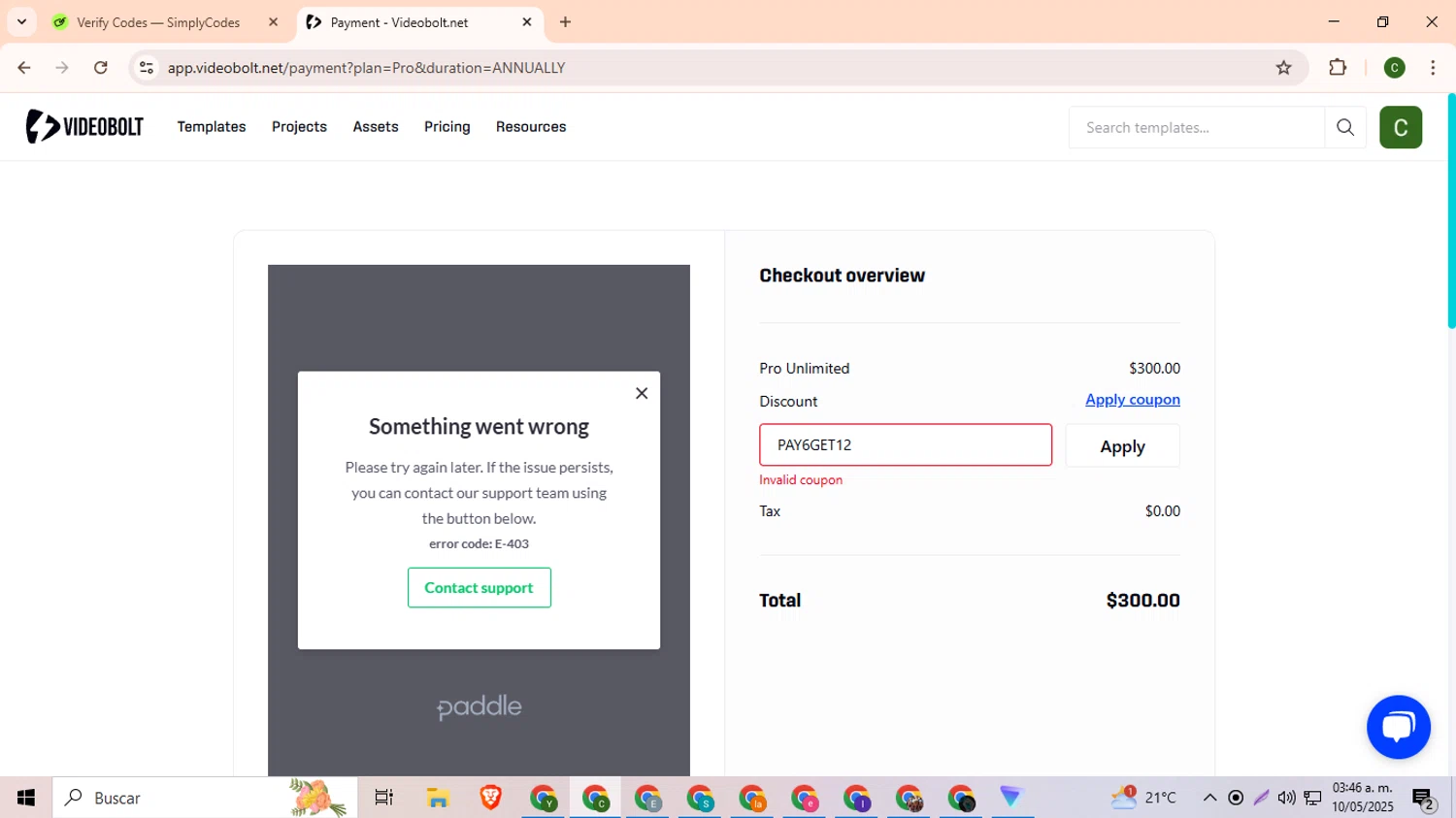Go back to previous page
The height and width of the screenshot is (818, 1456).
point(24,68)
